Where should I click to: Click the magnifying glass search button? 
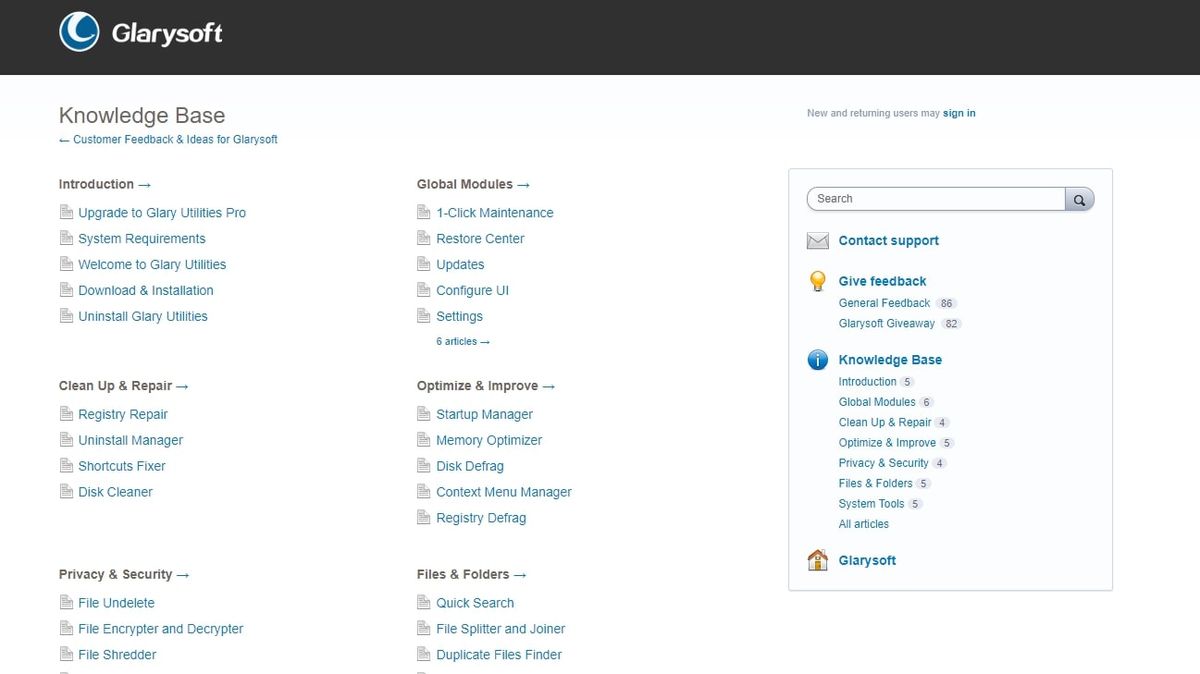(x=1079, y=199)
